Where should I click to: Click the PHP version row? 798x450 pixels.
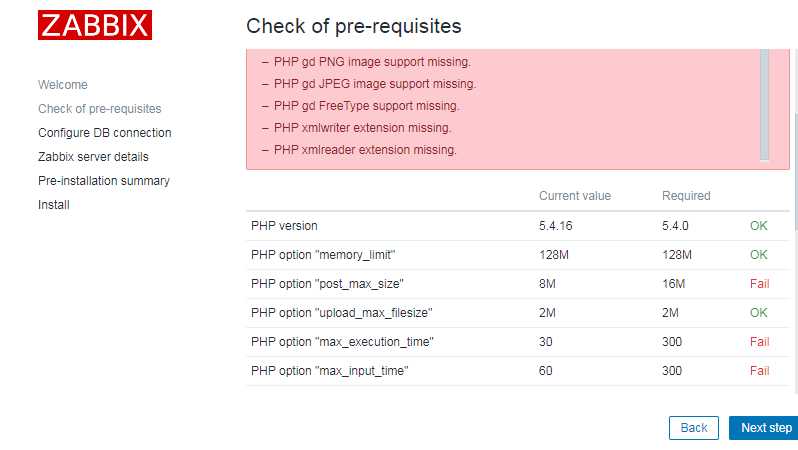pos(518,226)
